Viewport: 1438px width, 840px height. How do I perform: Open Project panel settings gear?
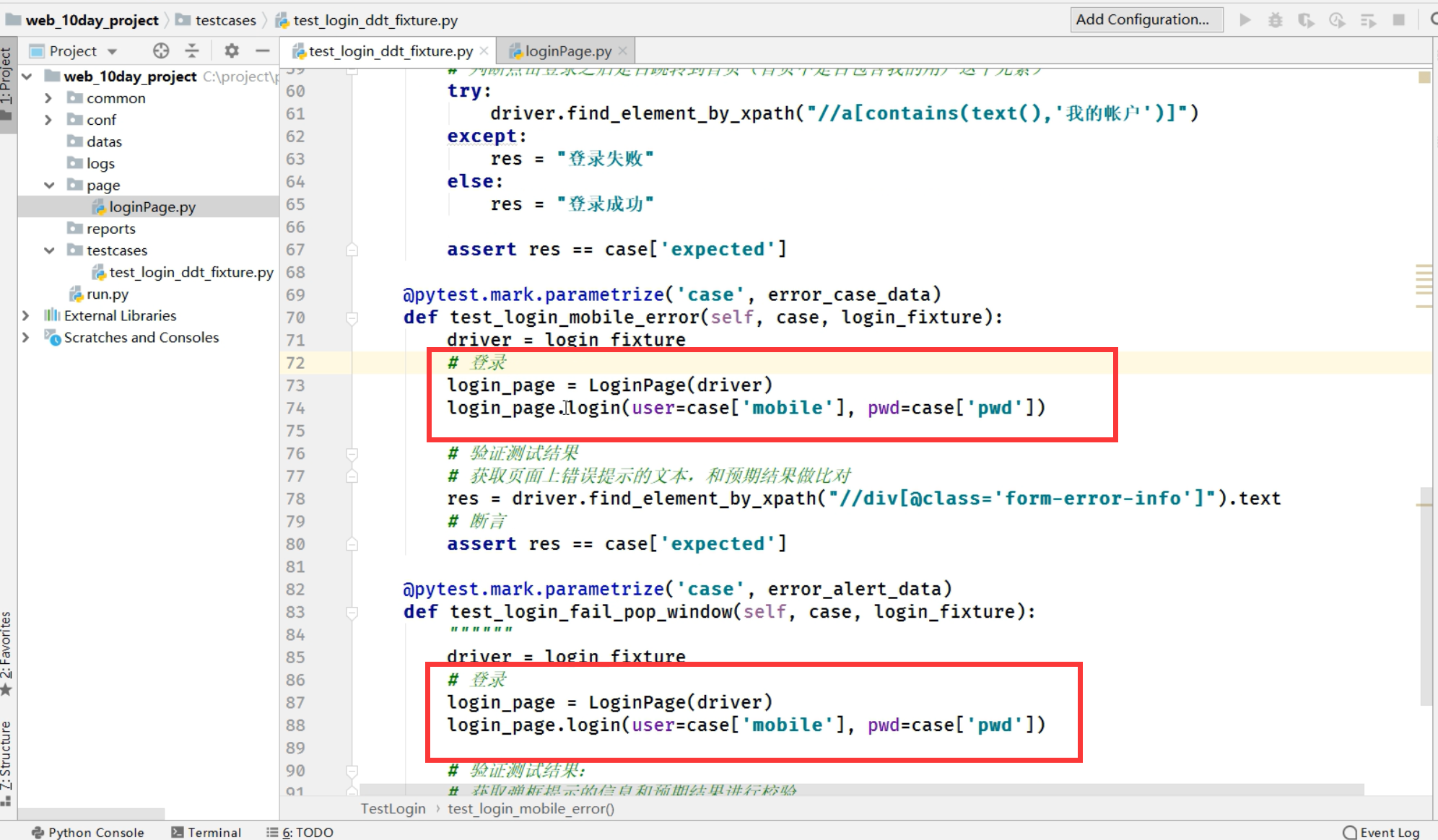point(231,51)
